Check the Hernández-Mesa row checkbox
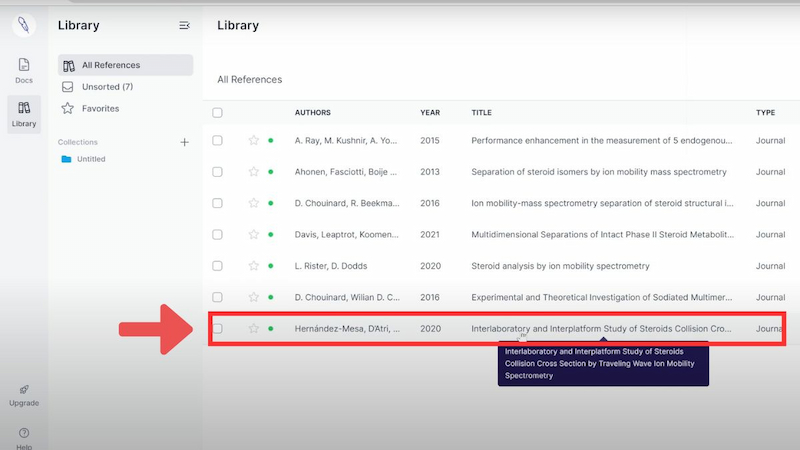 (x=217, y=329)
